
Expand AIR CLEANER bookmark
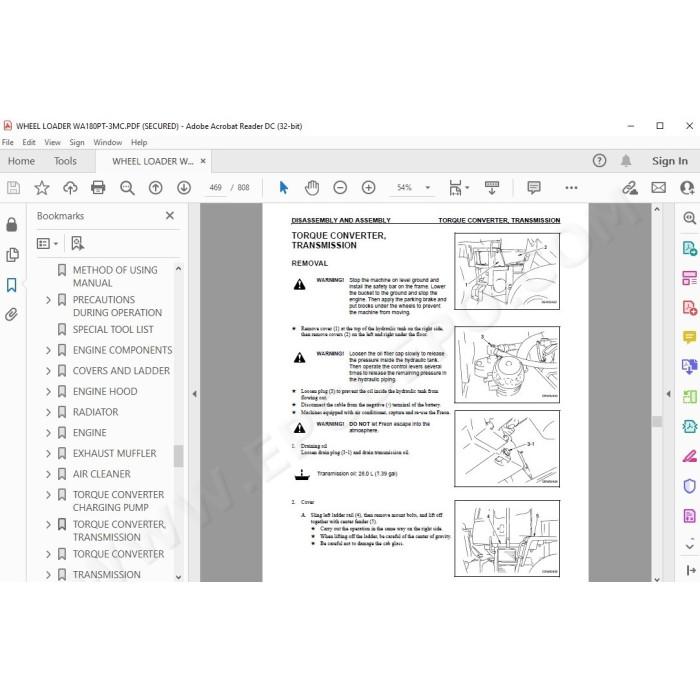click(48, 474)
